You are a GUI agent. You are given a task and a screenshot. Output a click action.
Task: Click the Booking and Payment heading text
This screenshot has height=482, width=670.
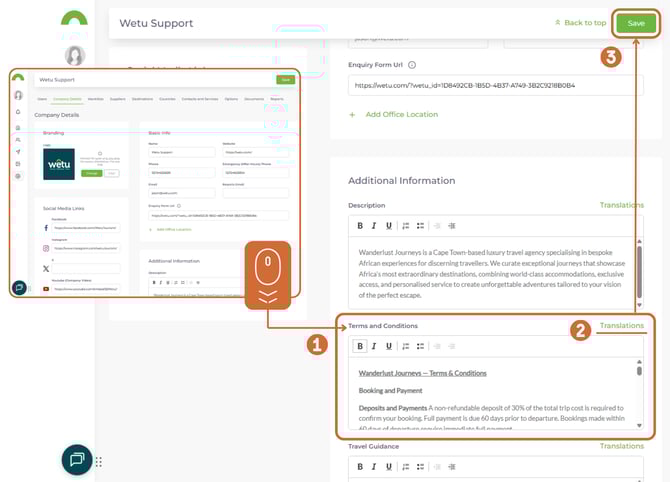[390, 391]
